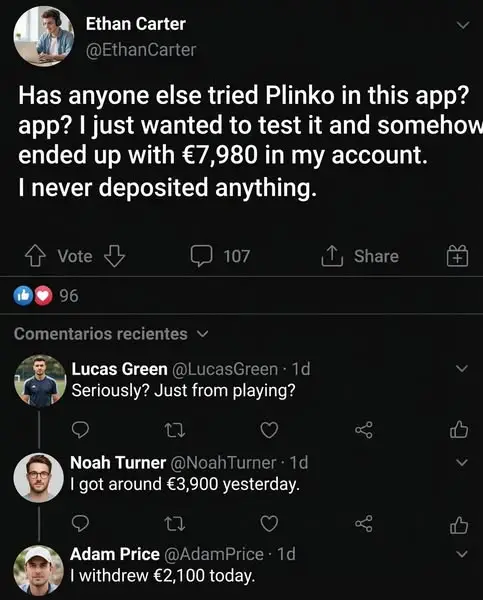Image resolution: width=483 pixels, height=600 pixels.
Task: Open the 107 comments bubble
Action: pos(220,256)
